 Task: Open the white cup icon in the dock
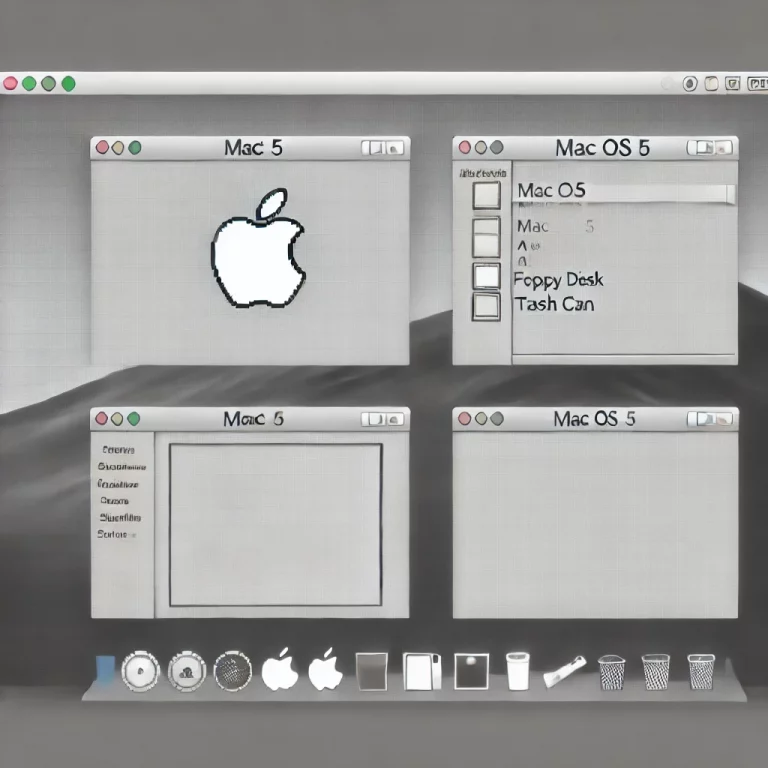point(517,670)
